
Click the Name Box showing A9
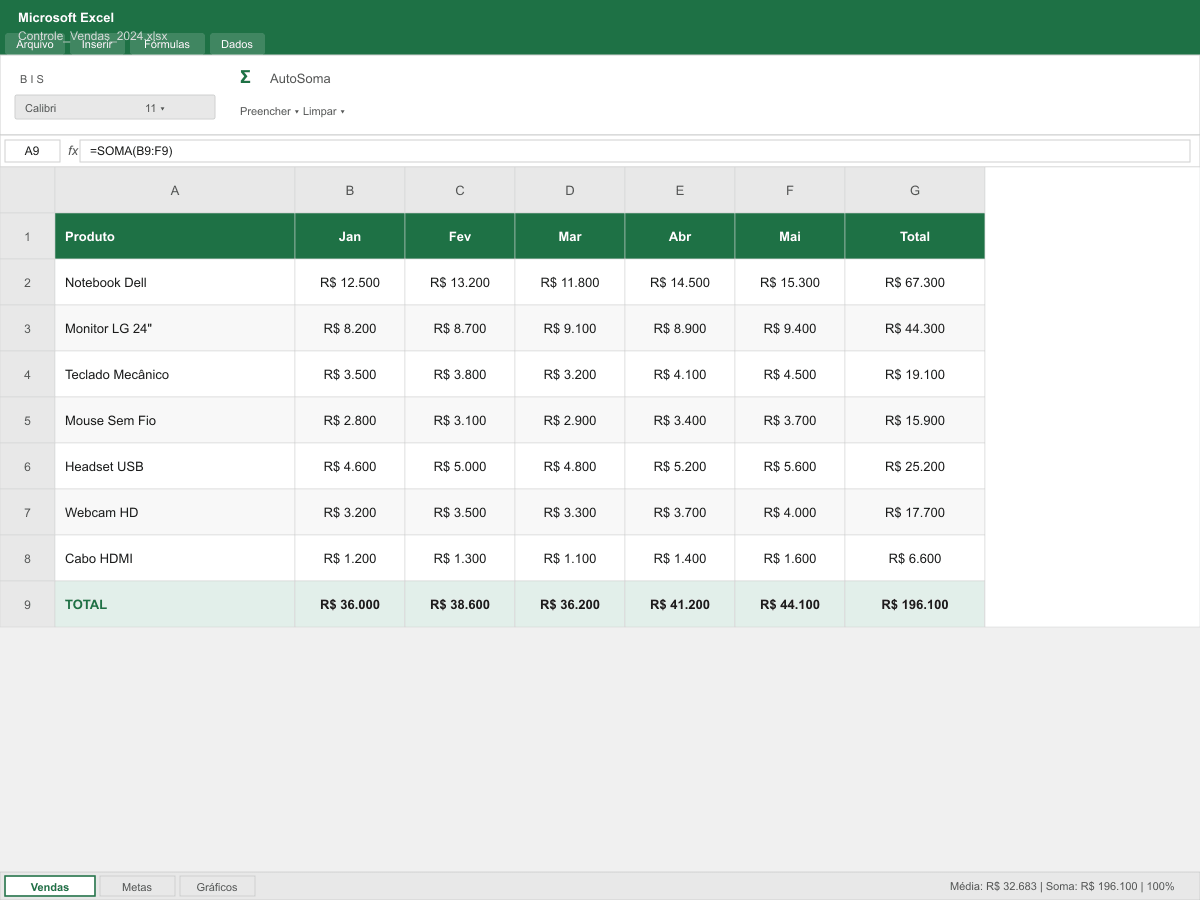click(x=31, y=150)
